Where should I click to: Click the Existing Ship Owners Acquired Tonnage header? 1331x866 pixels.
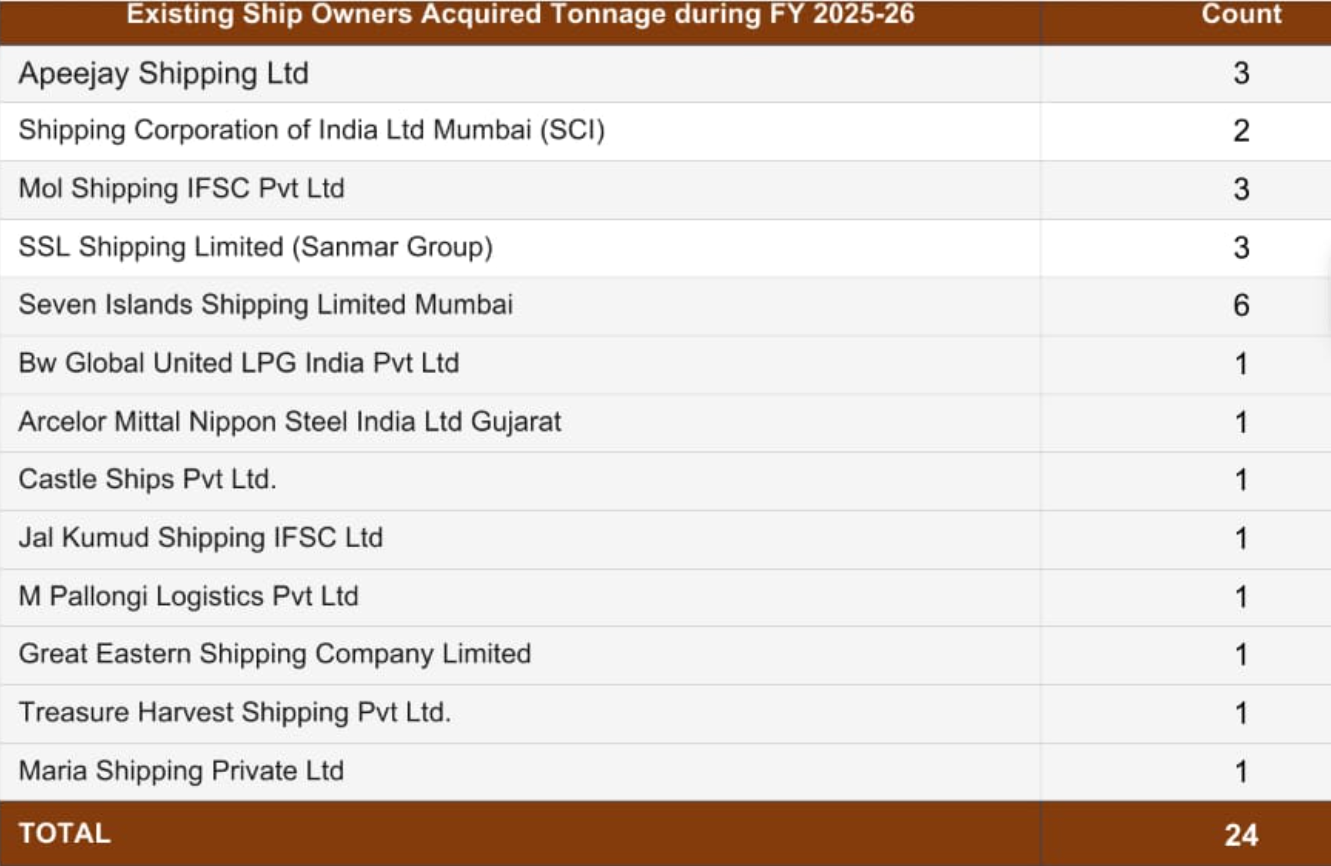520,15
